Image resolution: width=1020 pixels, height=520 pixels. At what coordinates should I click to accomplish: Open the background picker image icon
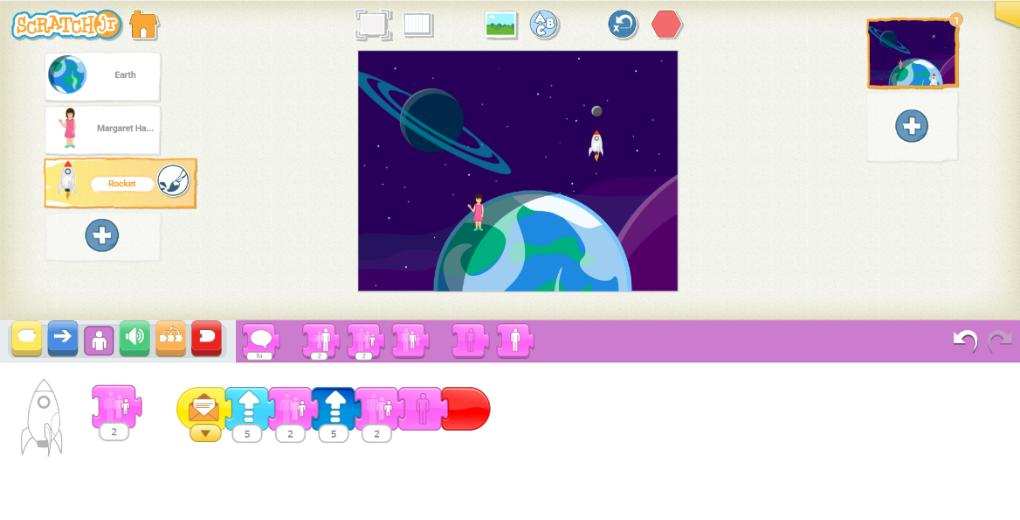[x=501, y=25]
